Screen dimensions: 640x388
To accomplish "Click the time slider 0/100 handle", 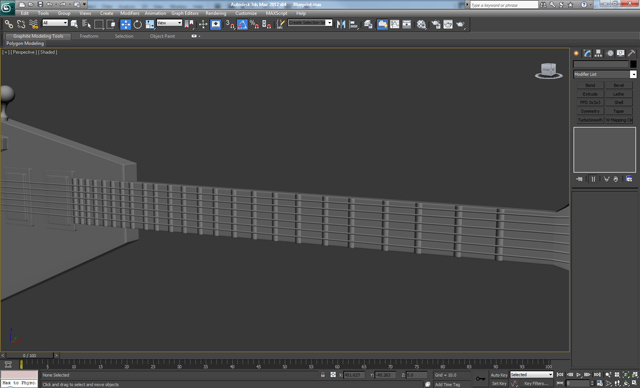I will (x=29, y=355).
